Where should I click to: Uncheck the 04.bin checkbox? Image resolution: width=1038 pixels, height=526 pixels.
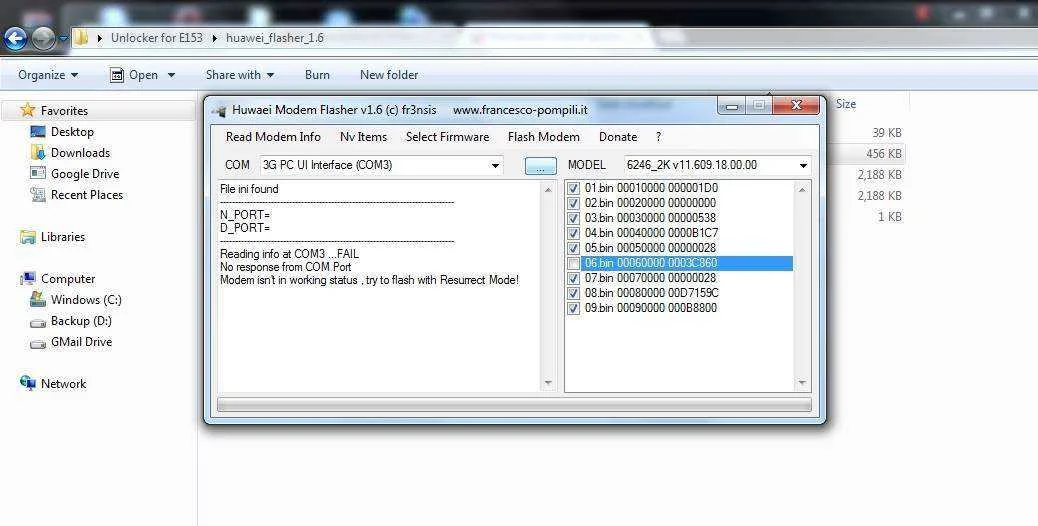[x=573, y=233]
